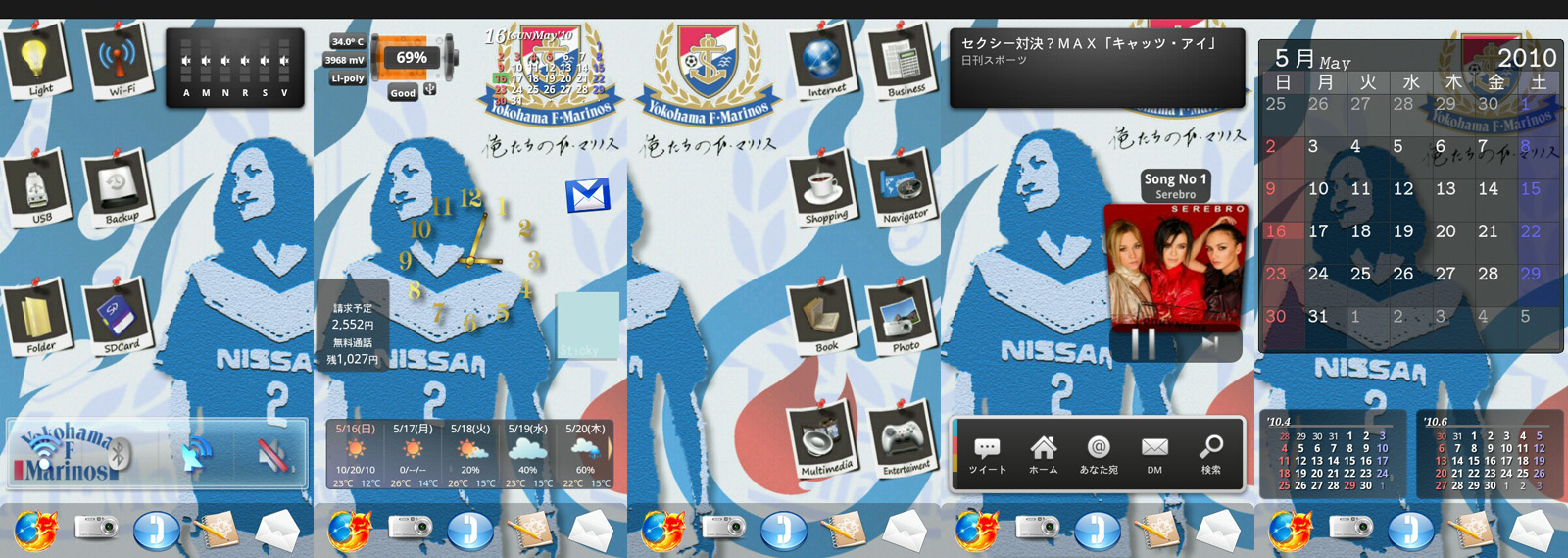Open the Shopping folder with coffee cup
Viewport: 1568px width, 558px height.
pyautogui.click(x=823, y=188)
